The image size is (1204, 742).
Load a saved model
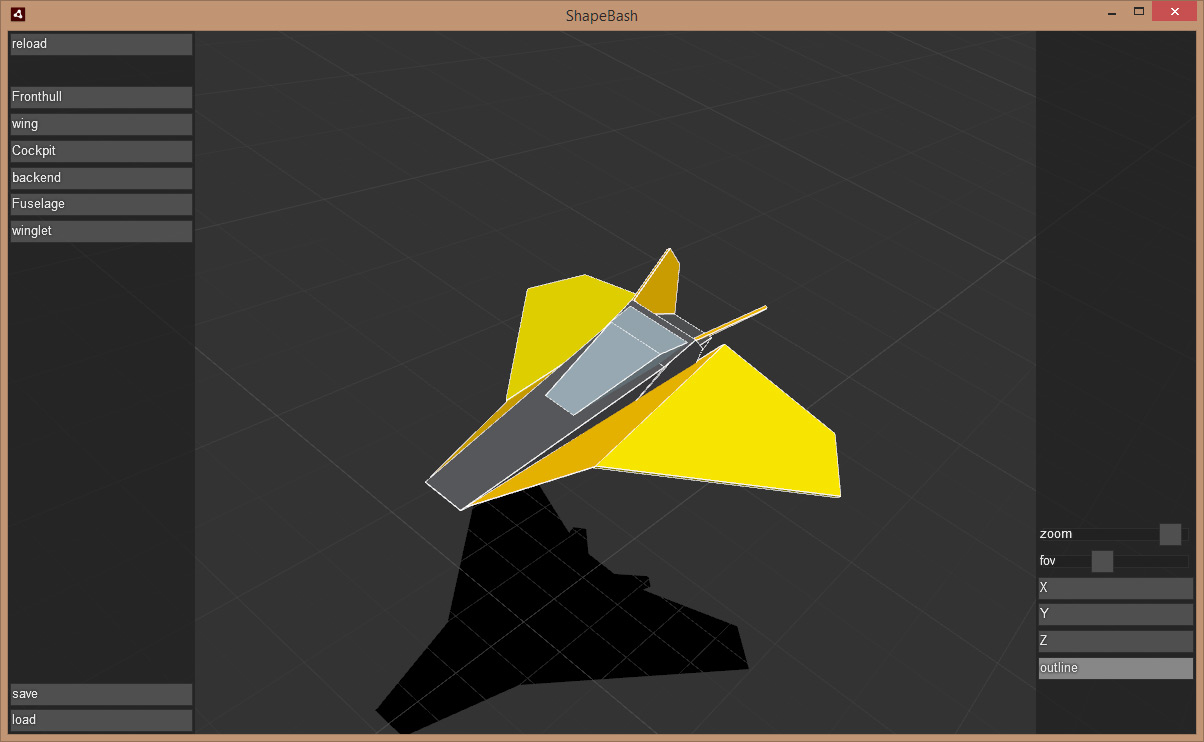[100, 720]
